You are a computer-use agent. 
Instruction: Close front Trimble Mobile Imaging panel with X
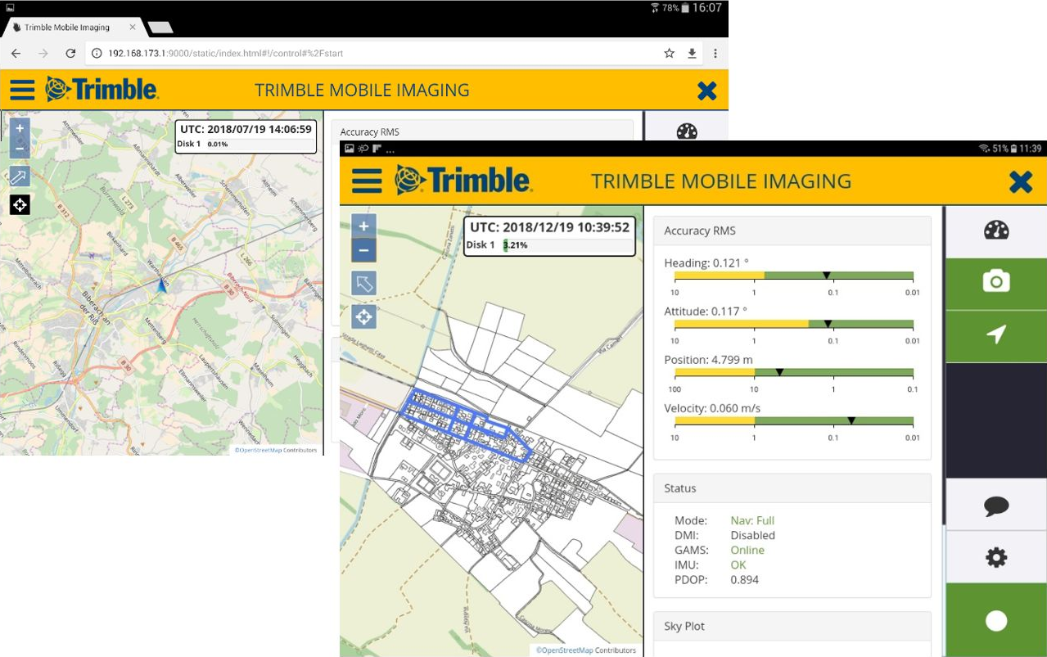[1020, 182]
